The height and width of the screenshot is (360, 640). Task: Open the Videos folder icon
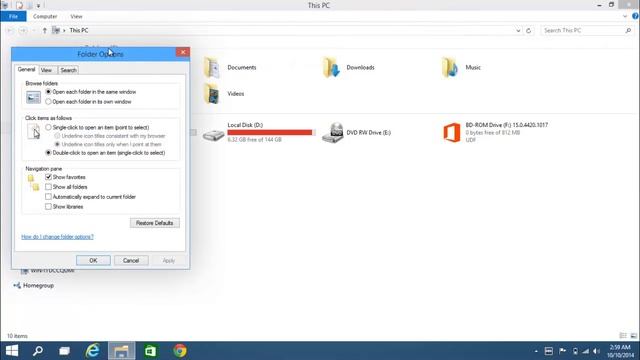[x=212, y=93]
